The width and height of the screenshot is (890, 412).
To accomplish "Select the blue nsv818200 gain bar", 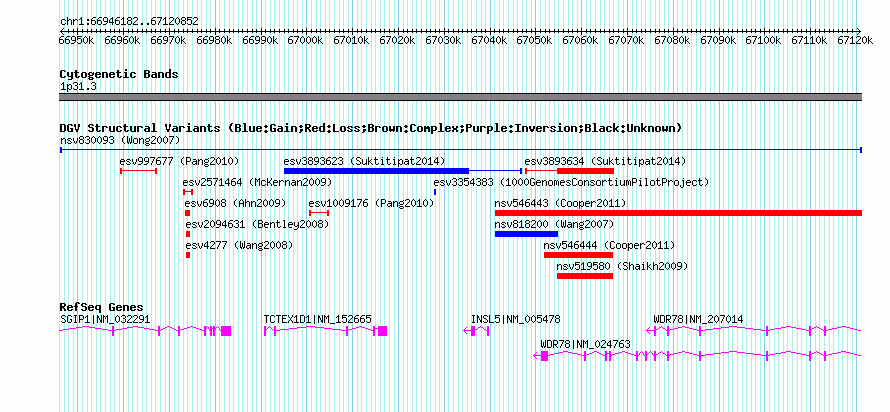I will [x=526, y=234].
